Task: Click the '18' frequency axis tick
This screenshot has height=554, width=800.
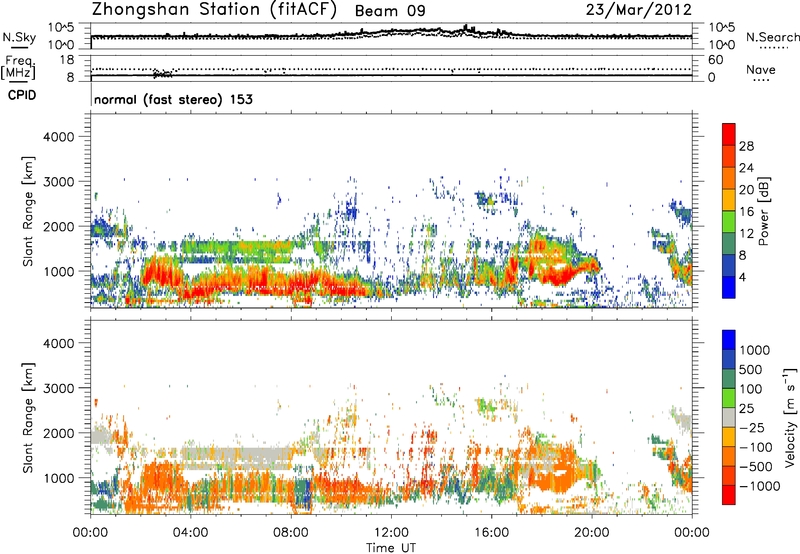Action: [67, 60]
